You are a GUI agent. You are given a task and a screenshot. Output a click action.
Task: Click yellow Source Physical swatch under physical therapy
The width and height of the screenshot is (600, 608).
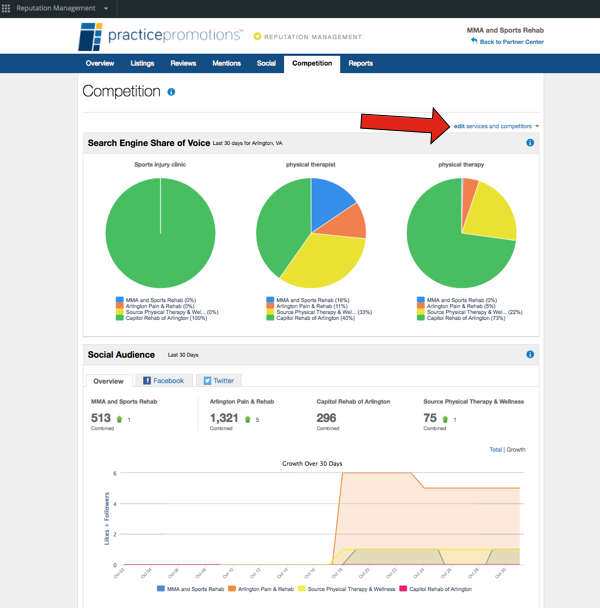tap(420, 312)
